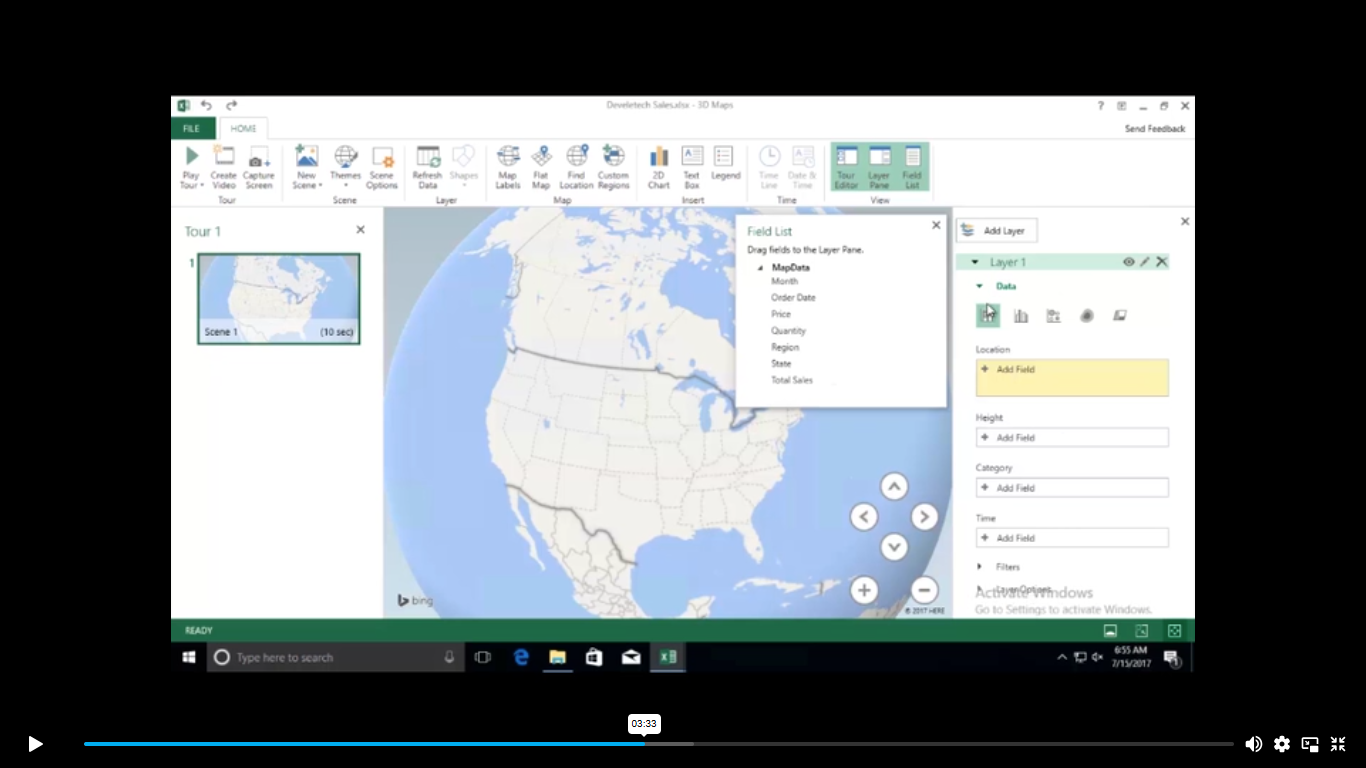This screenshot has height=768, width=1366.
Task: Click the Add Layer button
Action: click(x=995, y=231)
